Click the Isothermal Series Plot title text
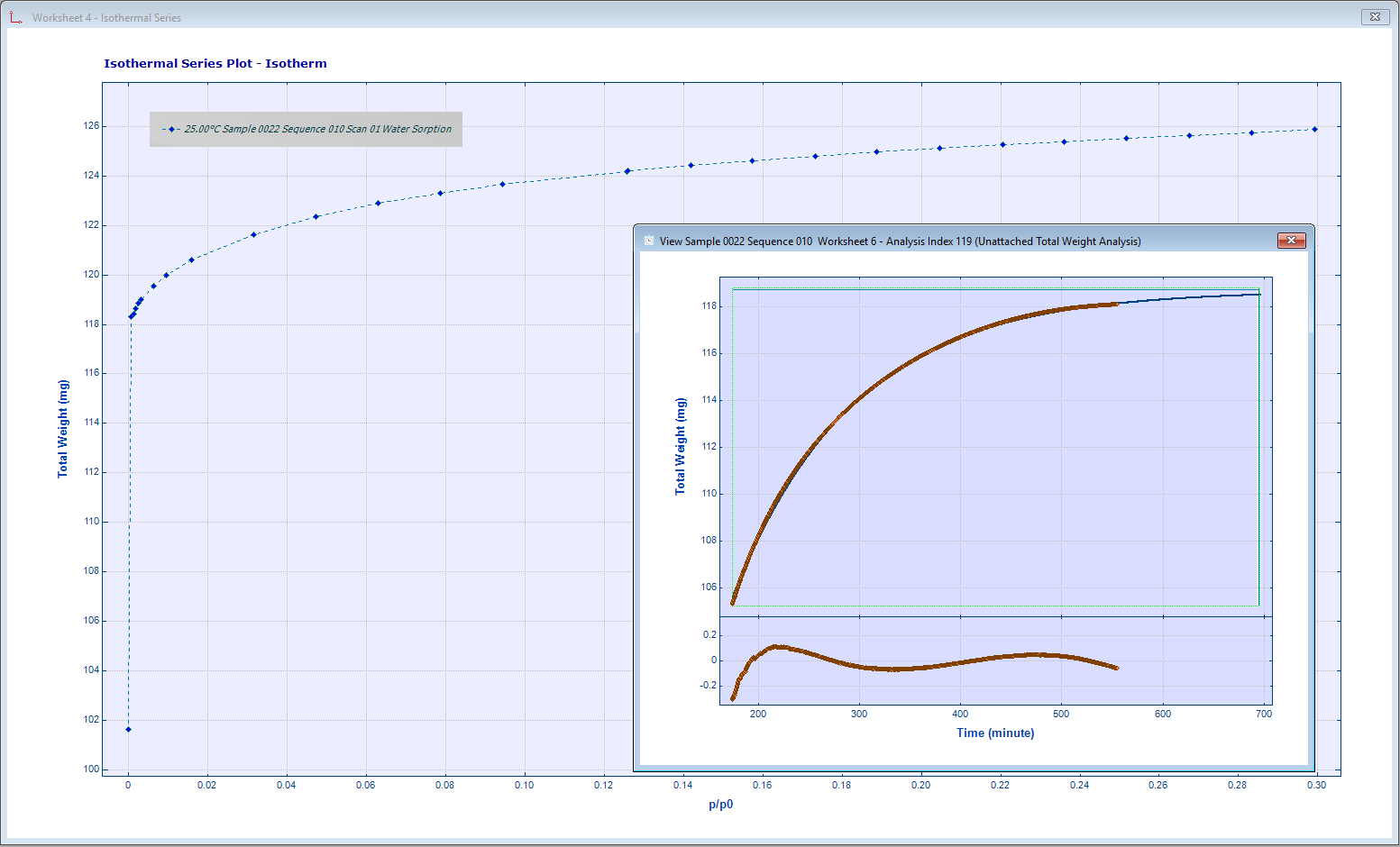 click(x=215, y=63)
